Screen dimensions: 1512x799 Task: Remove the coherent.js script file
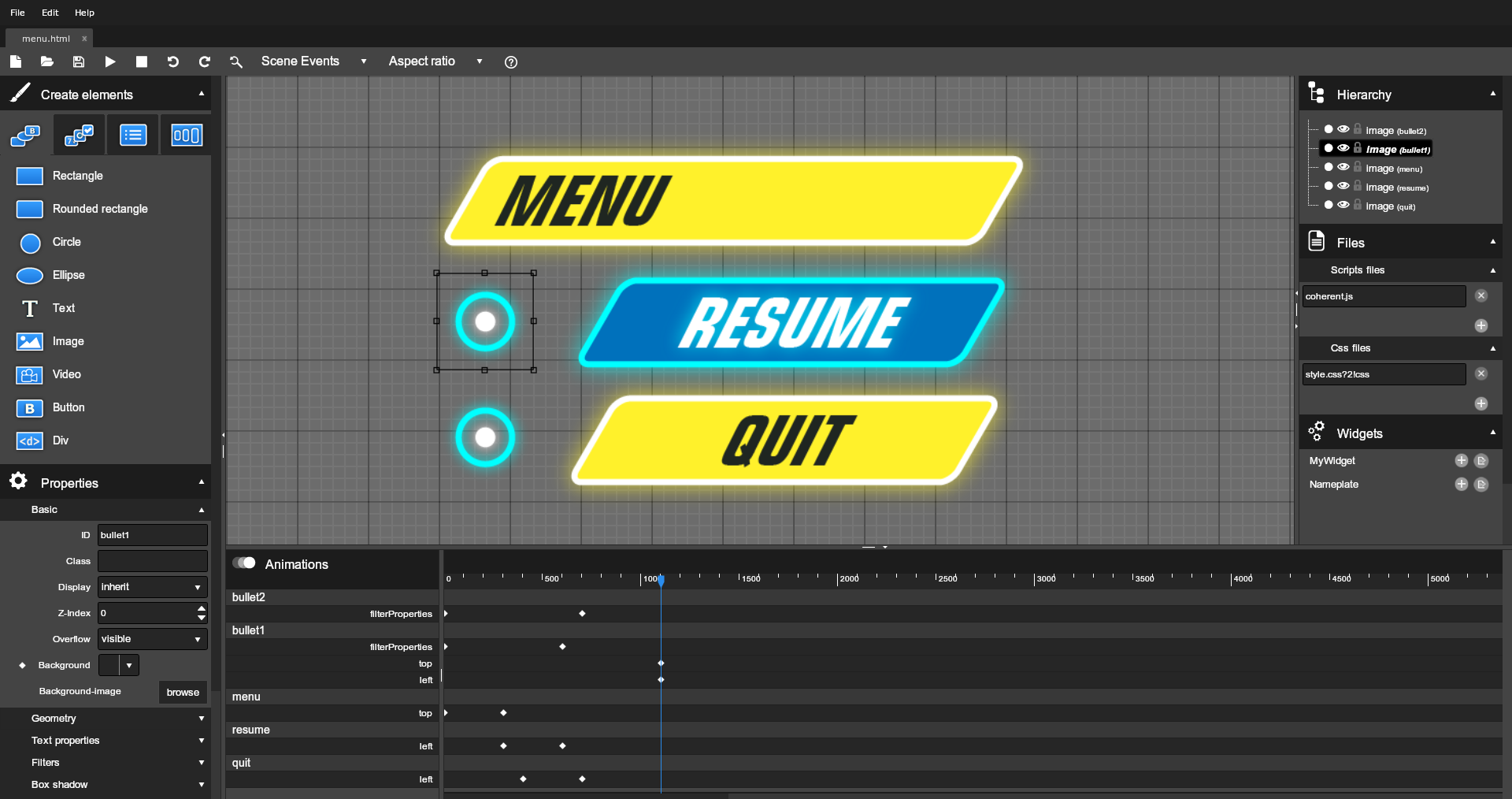pos(1481,296)
